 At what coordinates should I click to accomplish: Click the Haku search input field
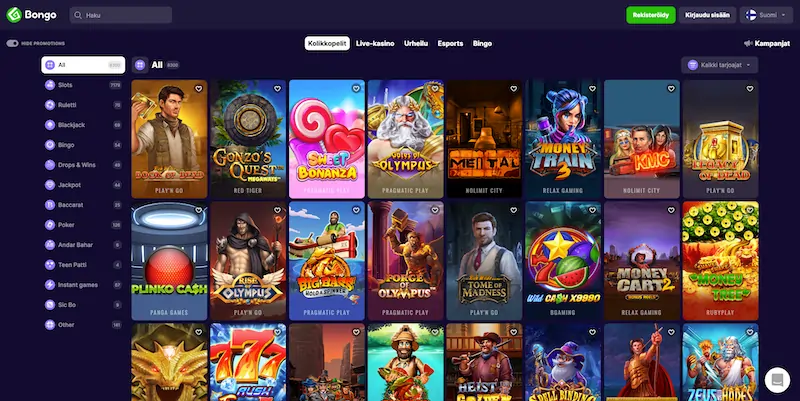[121, 15]
